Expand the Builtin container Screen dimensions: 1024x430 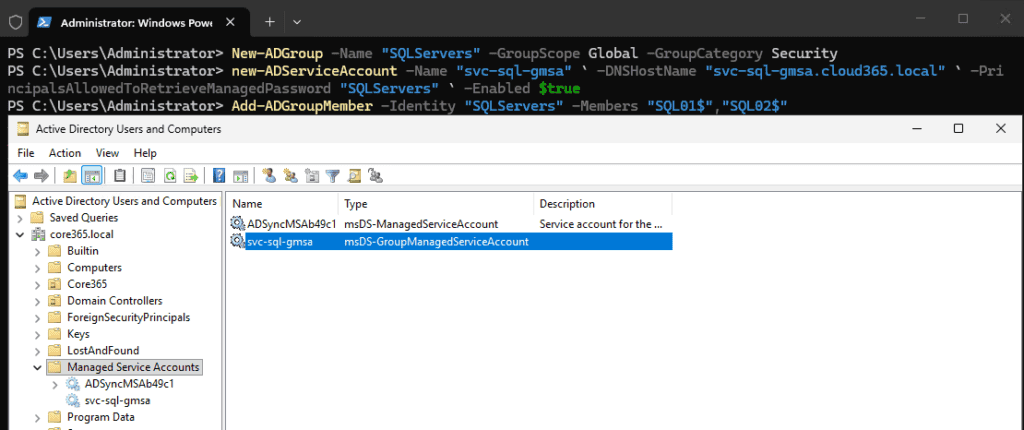coord(37,251)
